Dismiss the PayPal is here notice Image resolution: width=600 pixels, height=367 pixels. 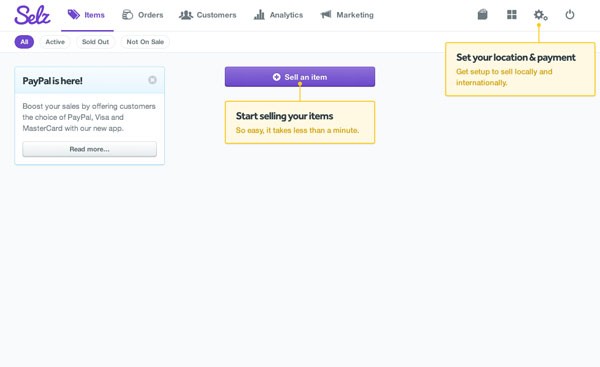point(152,80)
